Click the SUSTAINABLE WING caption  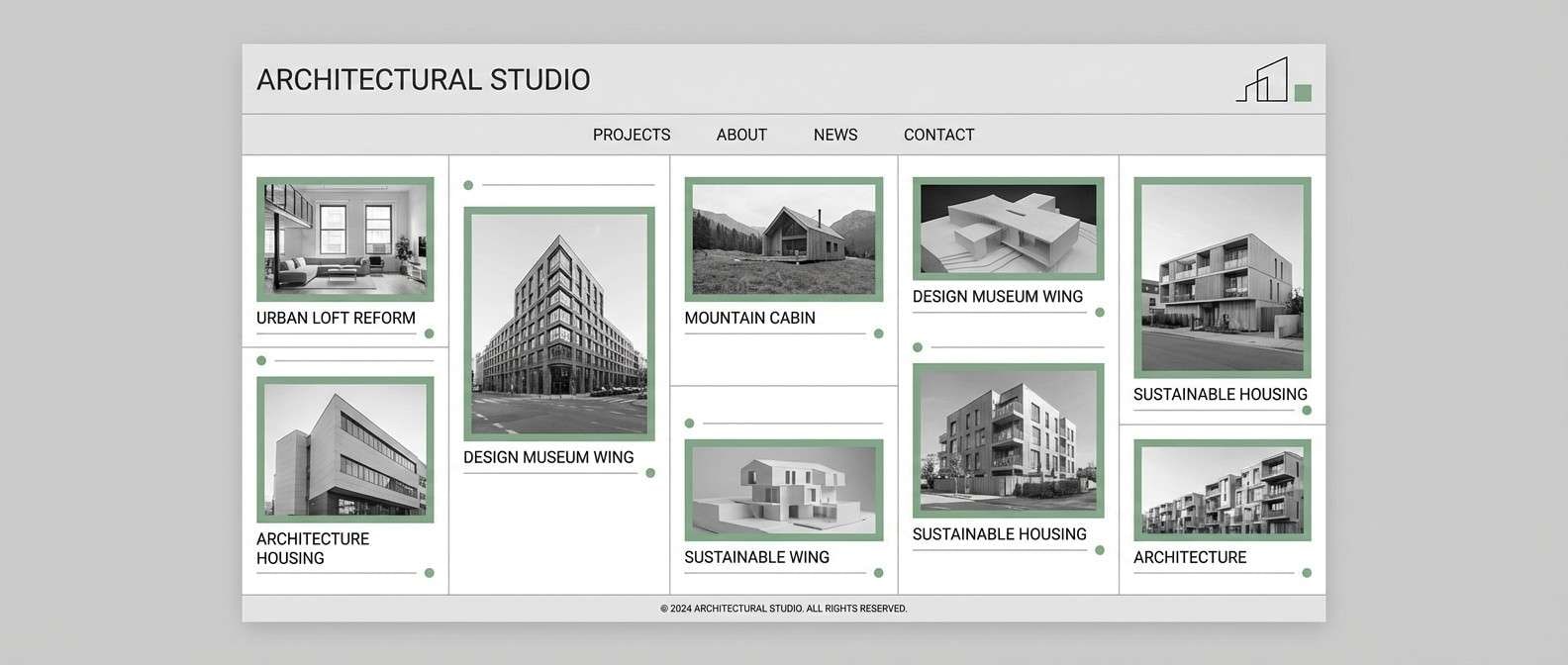coord(756,557)
